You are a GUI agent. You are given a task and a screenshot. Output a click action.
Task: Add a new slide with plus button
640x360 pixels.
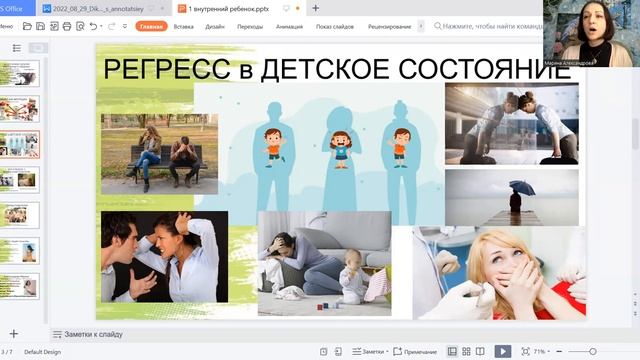coord(14,334)
